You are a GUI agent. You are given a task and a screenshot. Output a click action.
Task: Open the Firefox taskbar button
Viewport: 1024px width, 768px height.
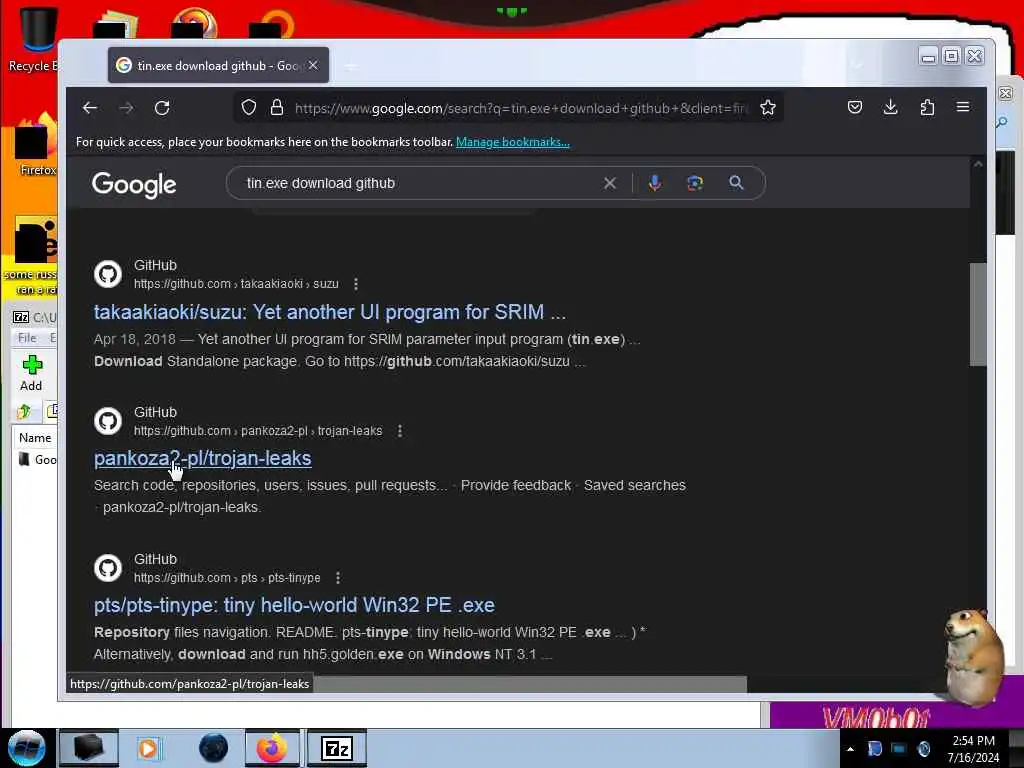pyautogui.click(x=272, y=748)
